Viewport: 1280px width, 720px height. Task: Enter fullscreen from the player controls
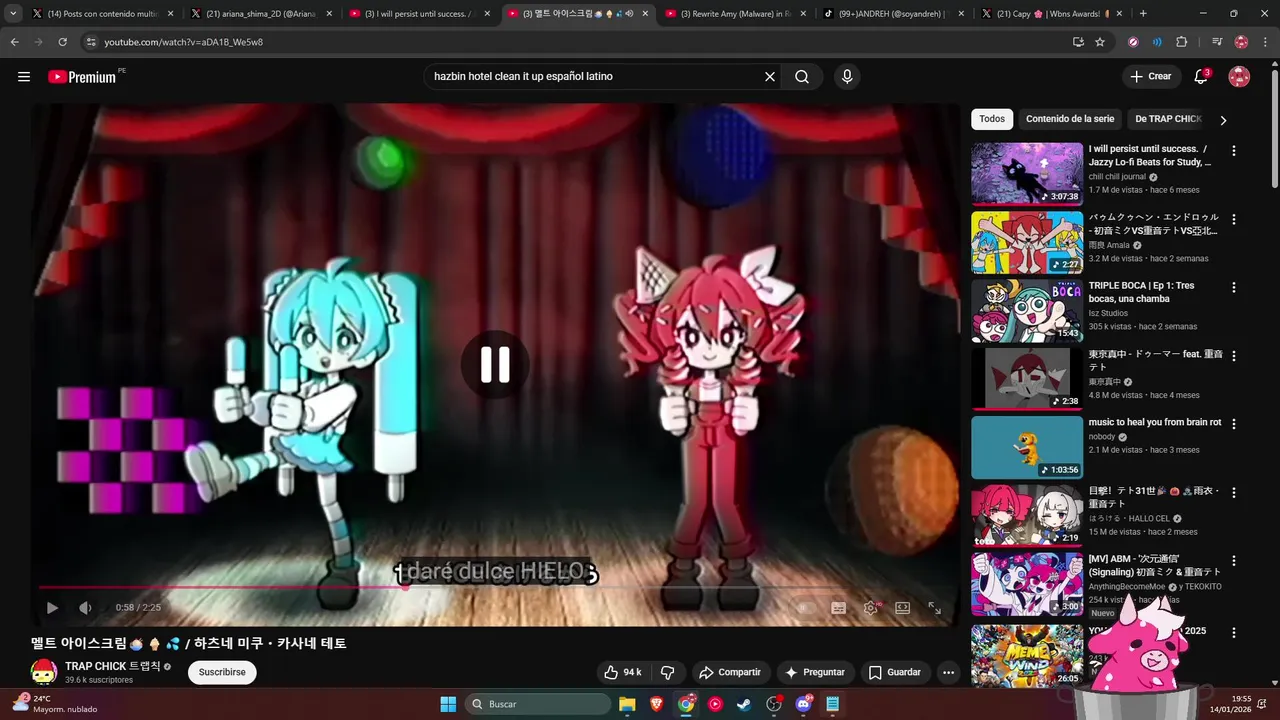pyautogui.click(x=934, y=607)
